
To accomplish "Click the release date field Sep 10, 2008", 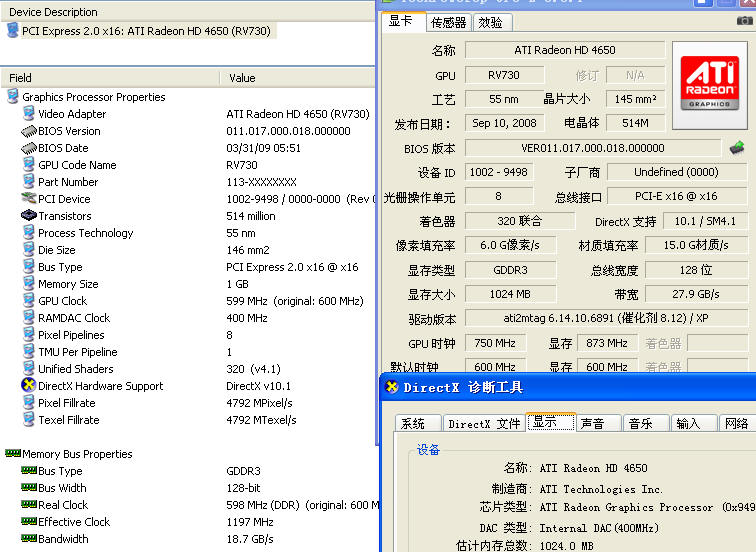I will click(504, 123).
